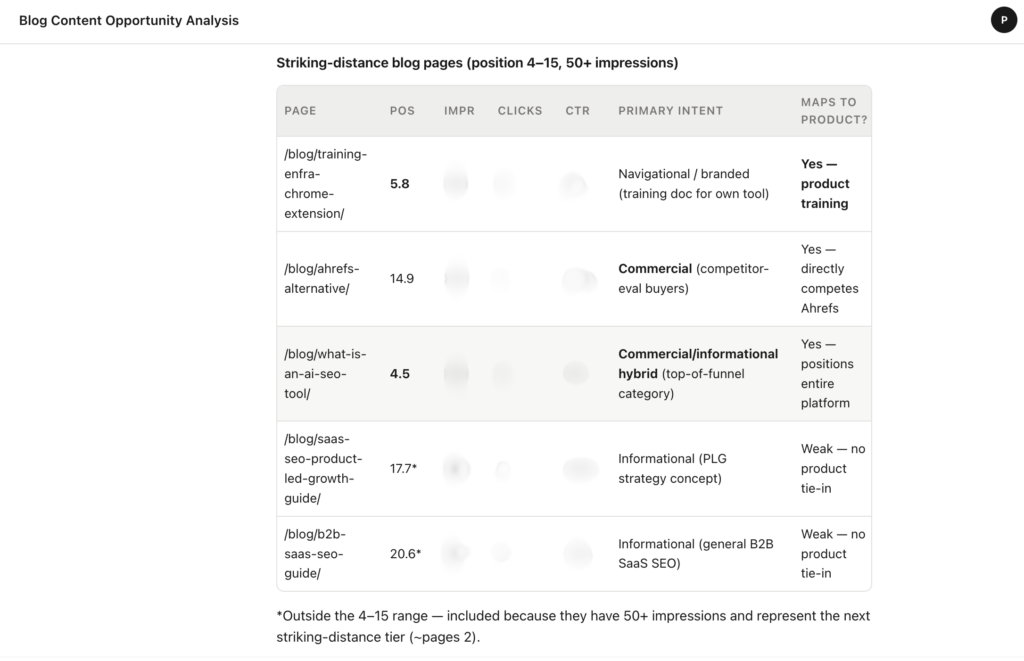Click the 17.7* position value
Image resolution: width=1024 pixels, height=661 pixels.
403,468
